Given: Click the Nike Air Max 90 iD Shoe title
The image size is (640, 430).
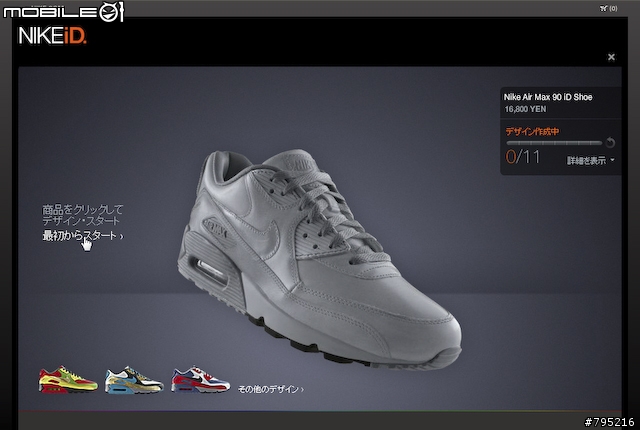Looking at the screenshot, I should click(x=548, y=97).
